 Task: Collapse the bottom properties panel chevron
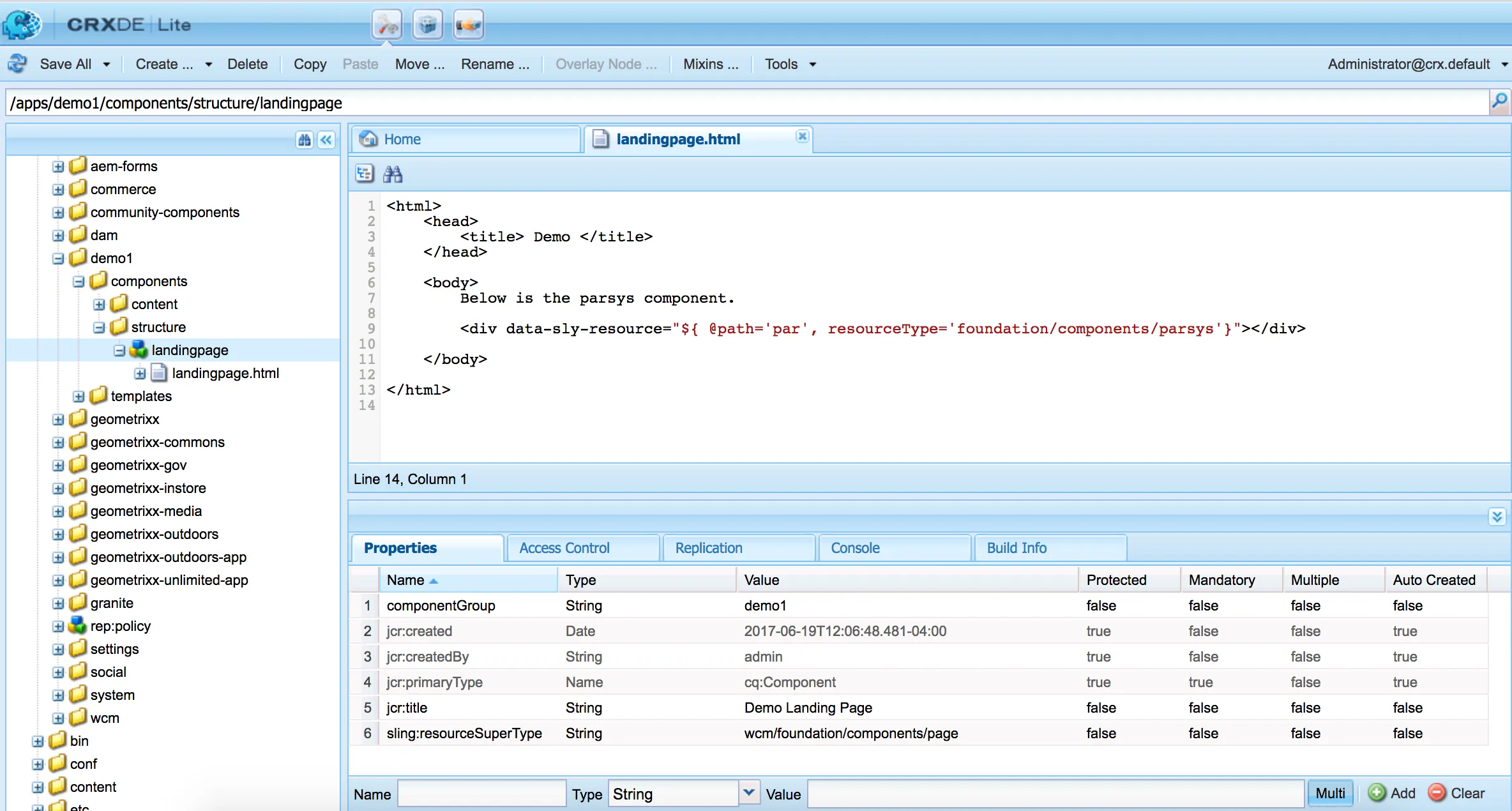pyautogui.click(x=1497, y=516)
